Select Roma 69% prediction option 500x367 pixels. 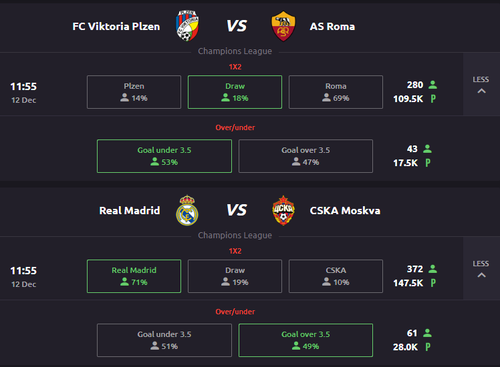(x=336, y=92)
